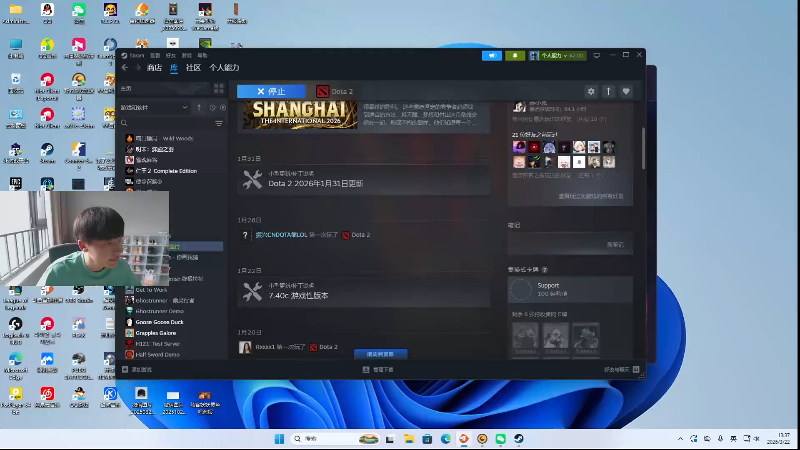
Task: Click the Dota 2 info upload arrow icon
Action: (x=608, y=91)
